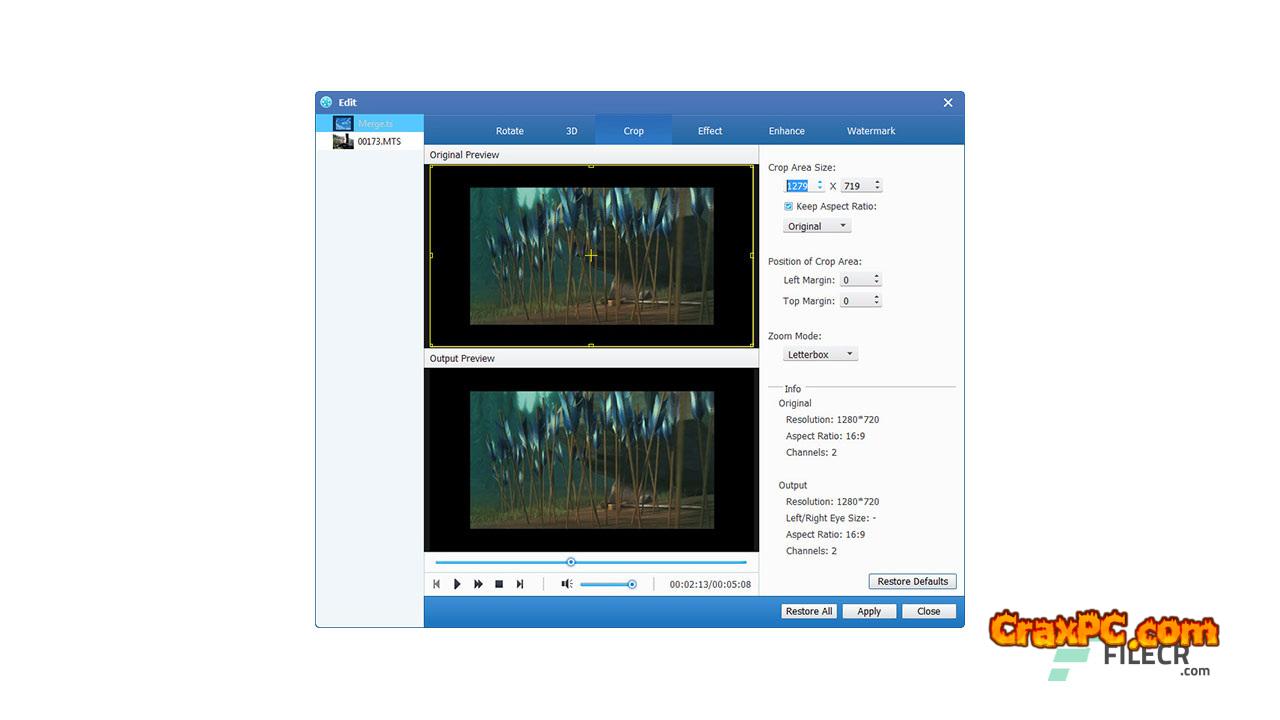1280x720 pixels.
Task: Stop video playback
Action: 499,584
